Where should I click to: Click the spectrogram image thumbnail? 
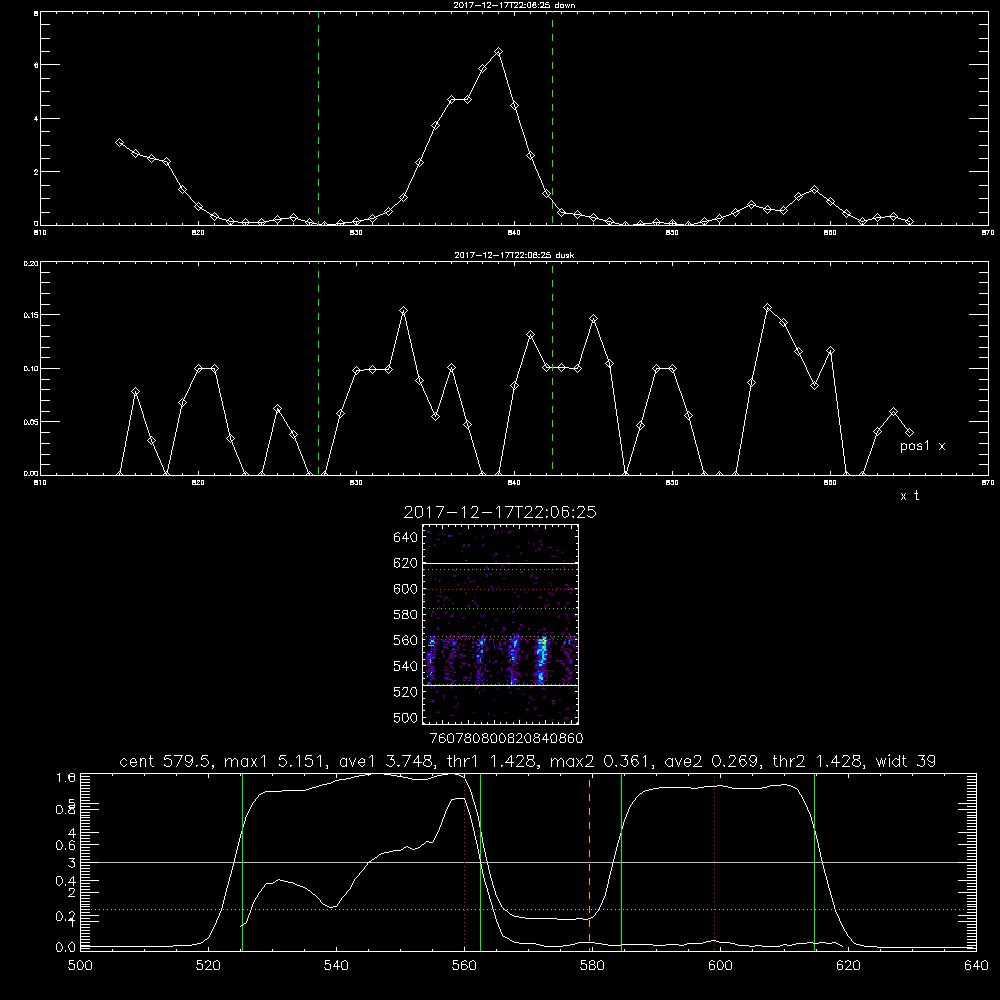coord(501,624)
